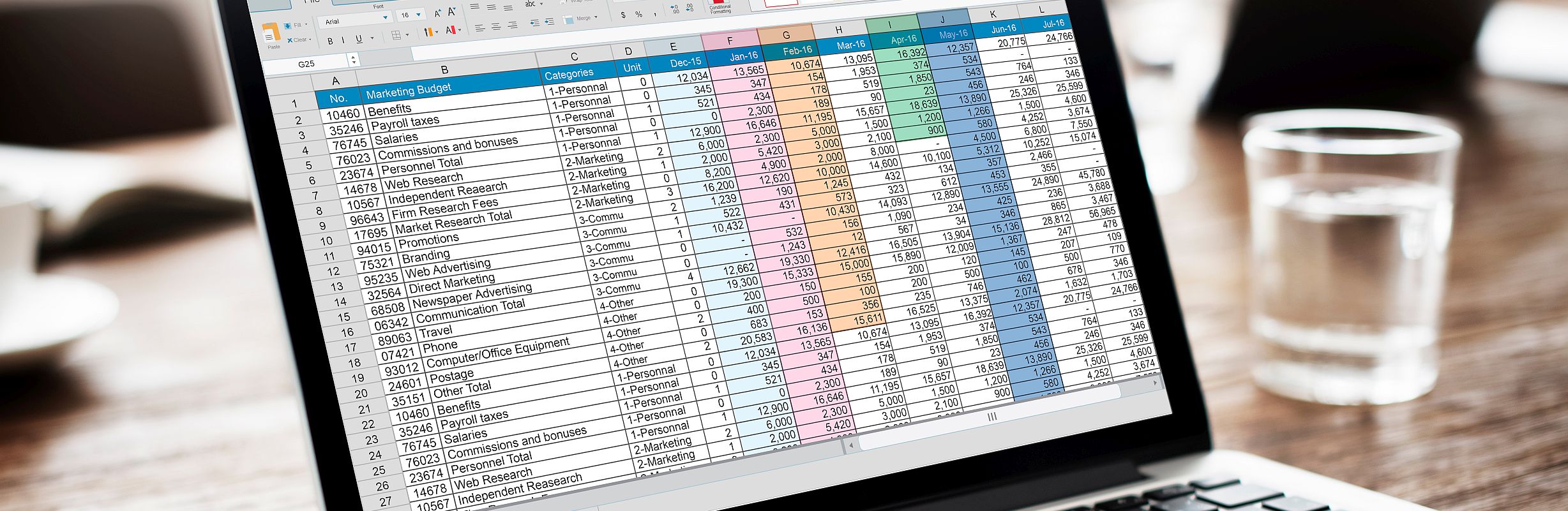Click the Clear X icon
Viewport: 1568px width, 511px height.
[290, 40]
